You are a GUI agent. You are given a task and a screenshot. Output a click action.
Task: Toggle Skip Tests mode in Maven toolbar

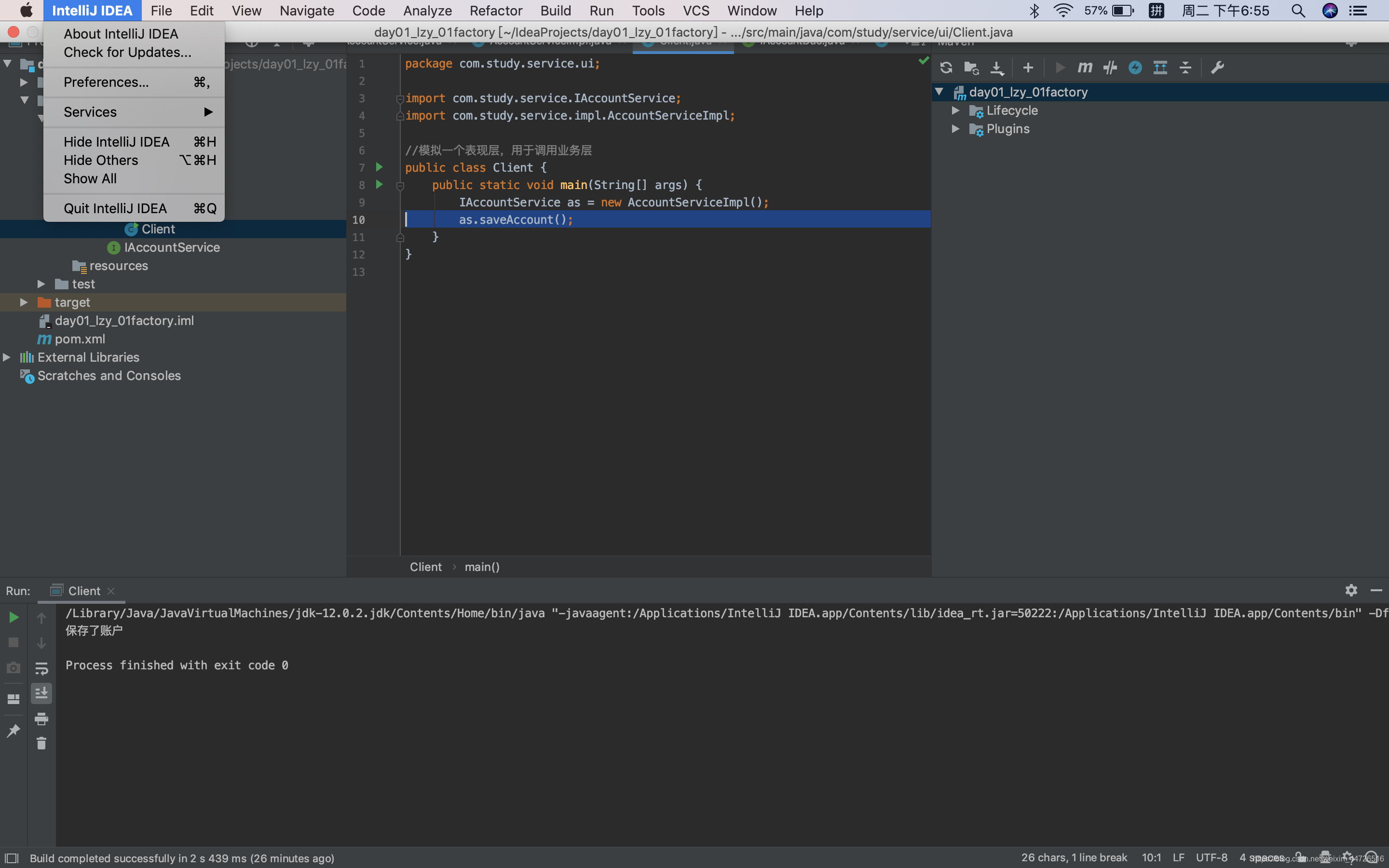pyautogui.click(x=1135, y=68)
